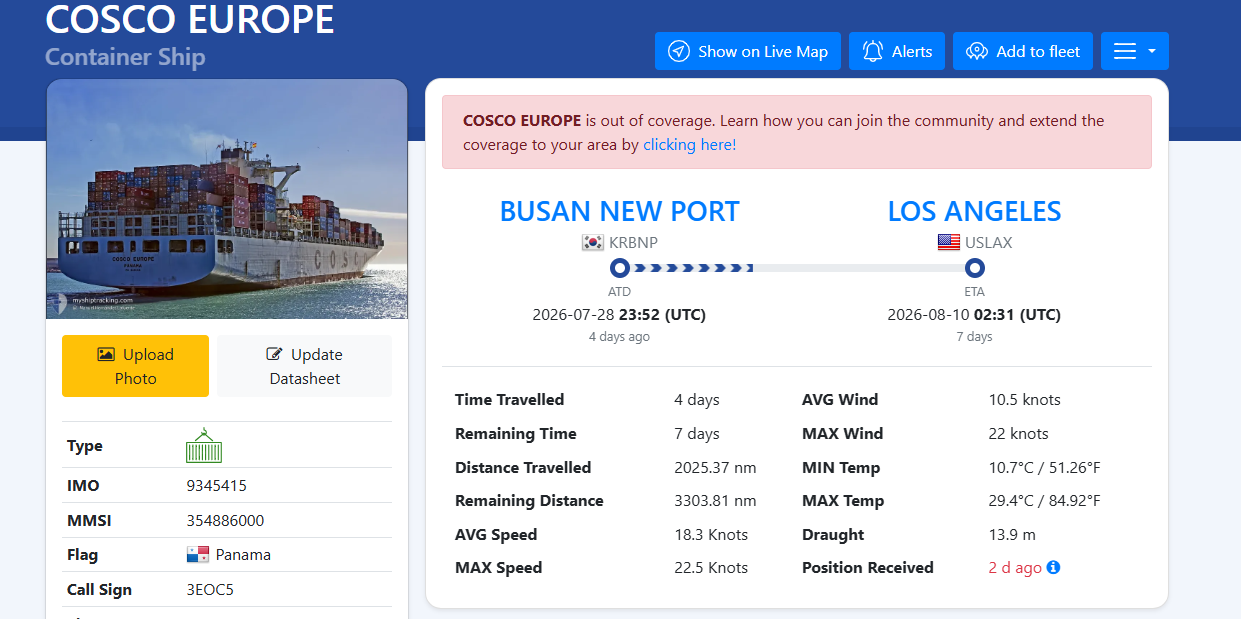
Task: Click the South Korea flag icon
Action: pos(592,242)
